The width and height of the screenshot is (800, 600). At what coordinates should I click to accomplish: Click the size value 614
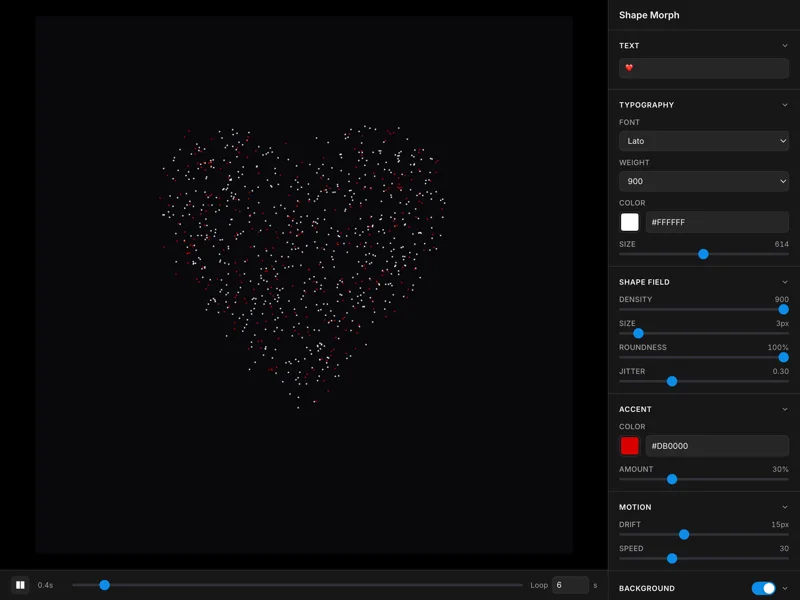pos(781,244)
